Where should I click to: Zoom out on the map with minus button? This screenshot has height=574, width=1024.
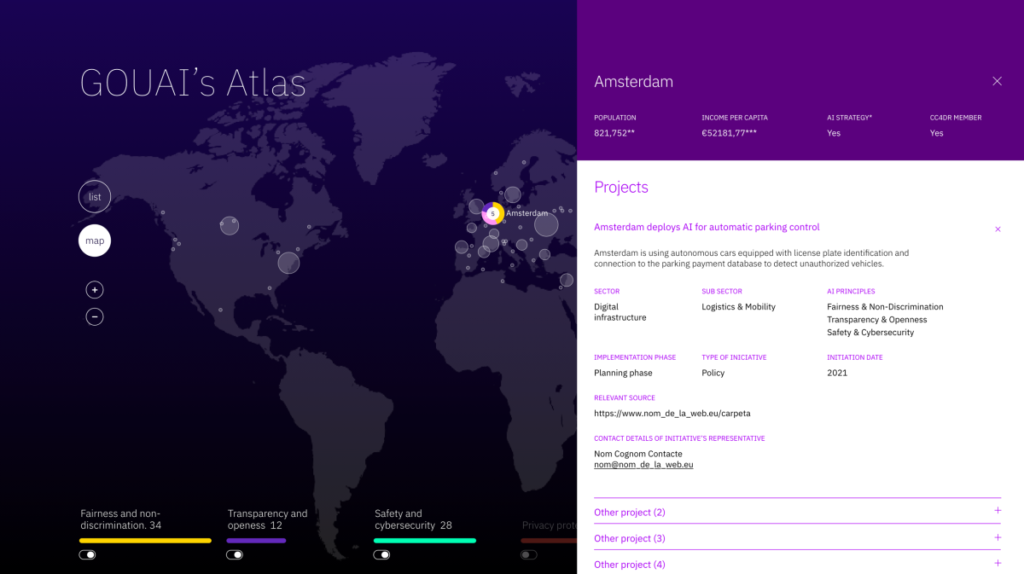(94, 317)
